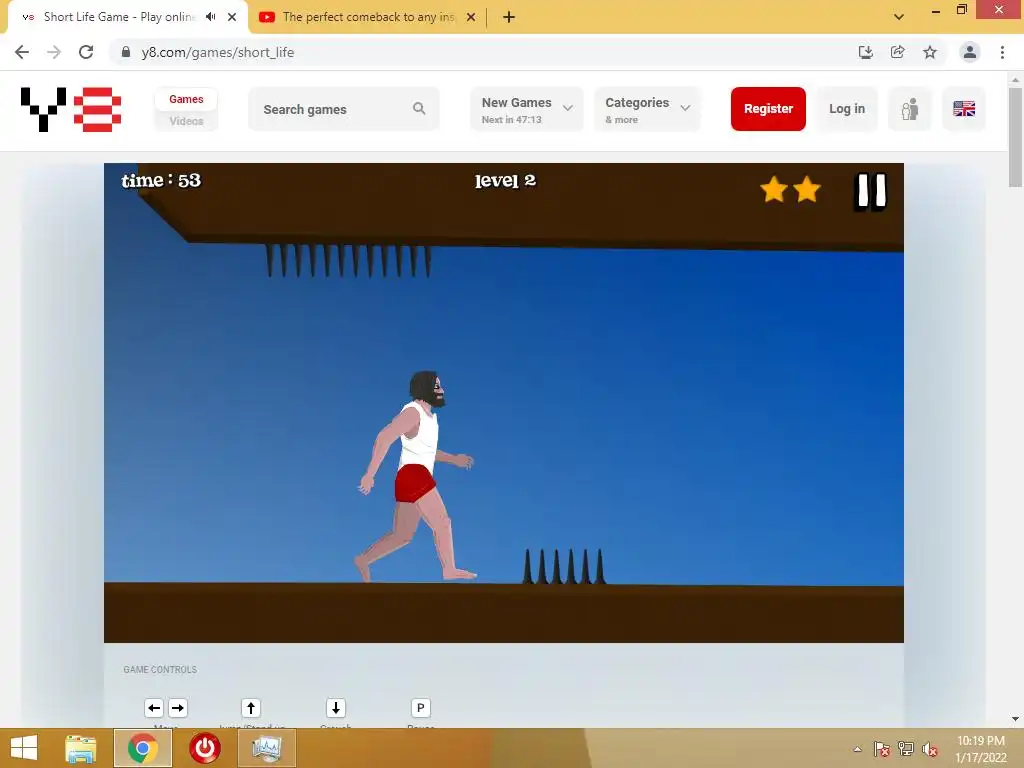Click the down arrow crouch control icon
The width and height of the screenshot is (1024, 768).
click(336, 708)
